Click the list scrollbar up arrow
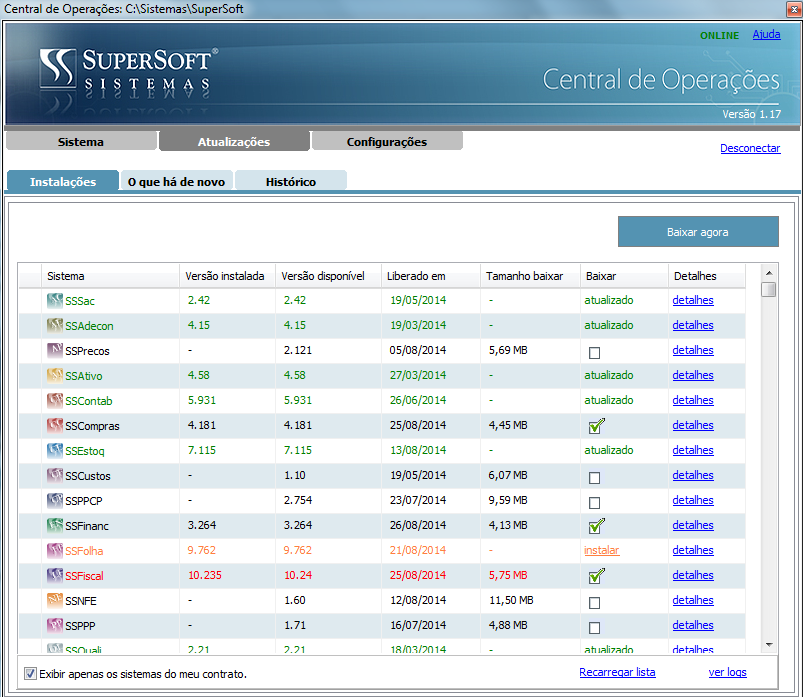This screenshot has width=803, height=697. (769, 273)
